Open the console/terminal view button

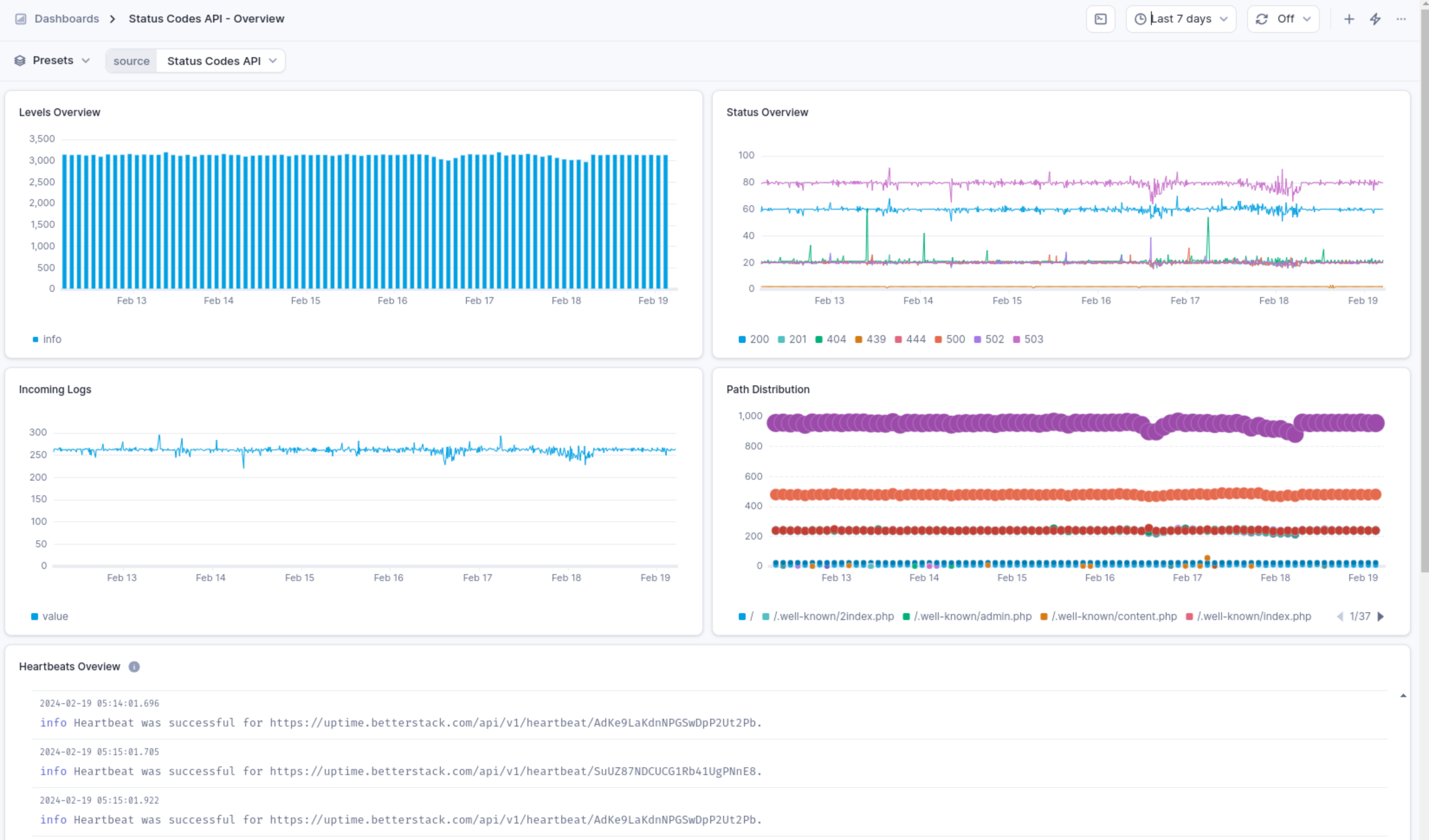[x=1100, y=19]
